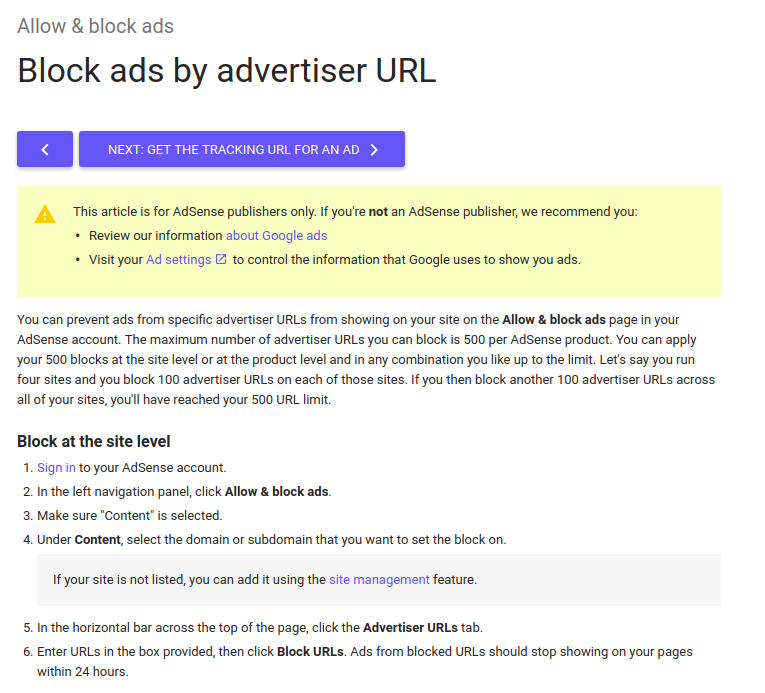This screenshot has width=765, height=693.
Task: Click bold Allow & block ads in step 2
Action: (277, 491)
